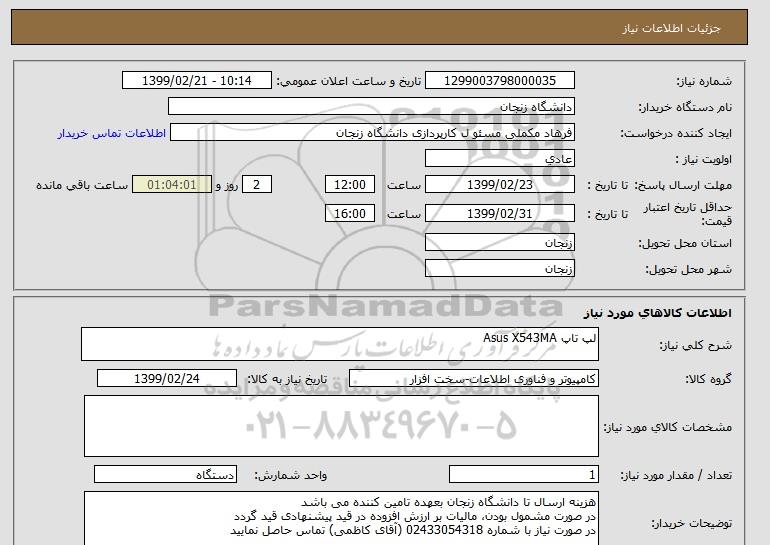770x545 pixels.
Task: Click the label استان محل تحویل
Action: coord(685,243)
